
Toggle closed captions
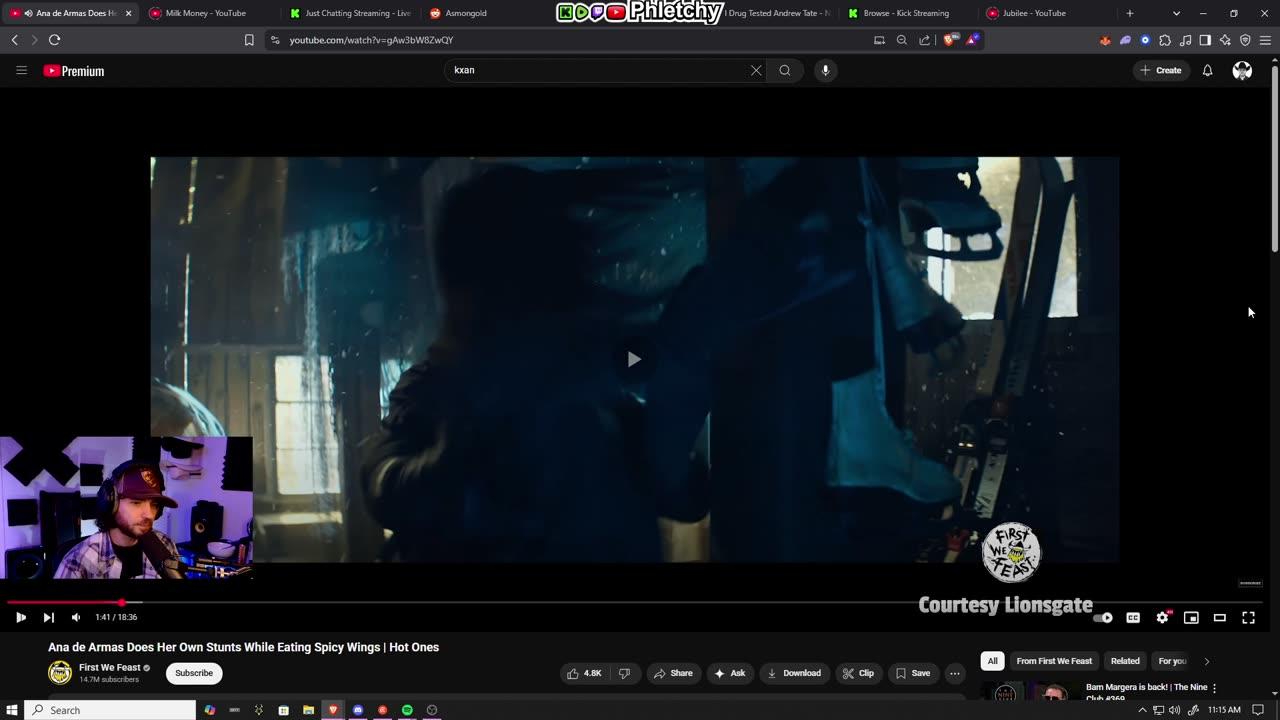coord(1133,618)
